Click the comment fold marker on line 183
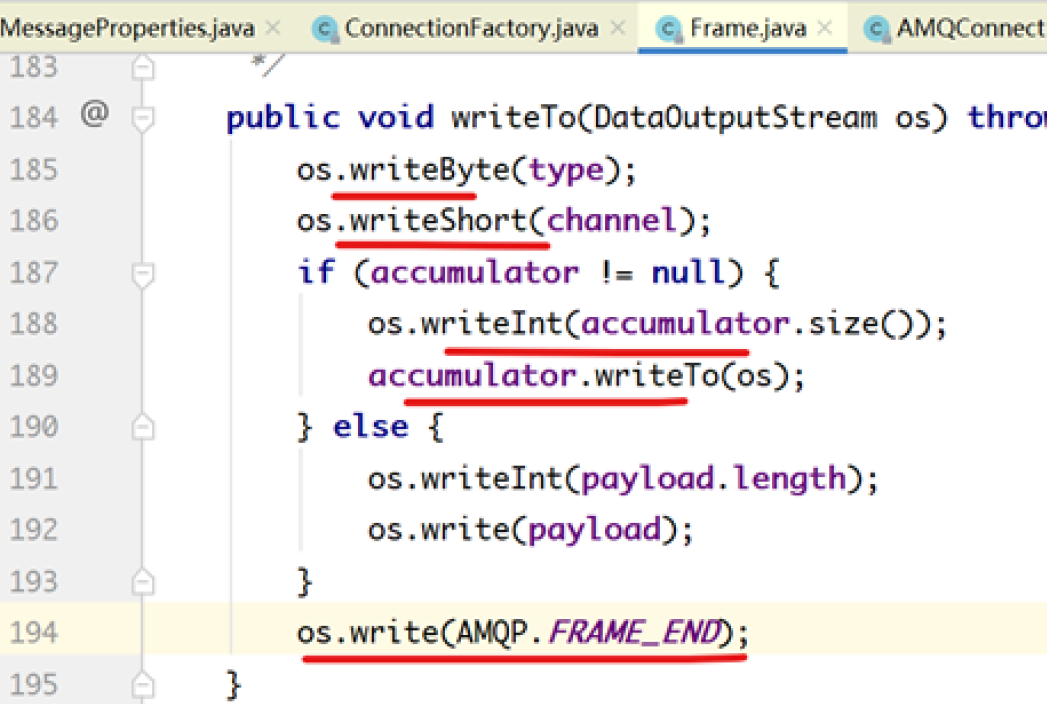The width and height of the screenshot is (1047, 704). click(144, 68)
